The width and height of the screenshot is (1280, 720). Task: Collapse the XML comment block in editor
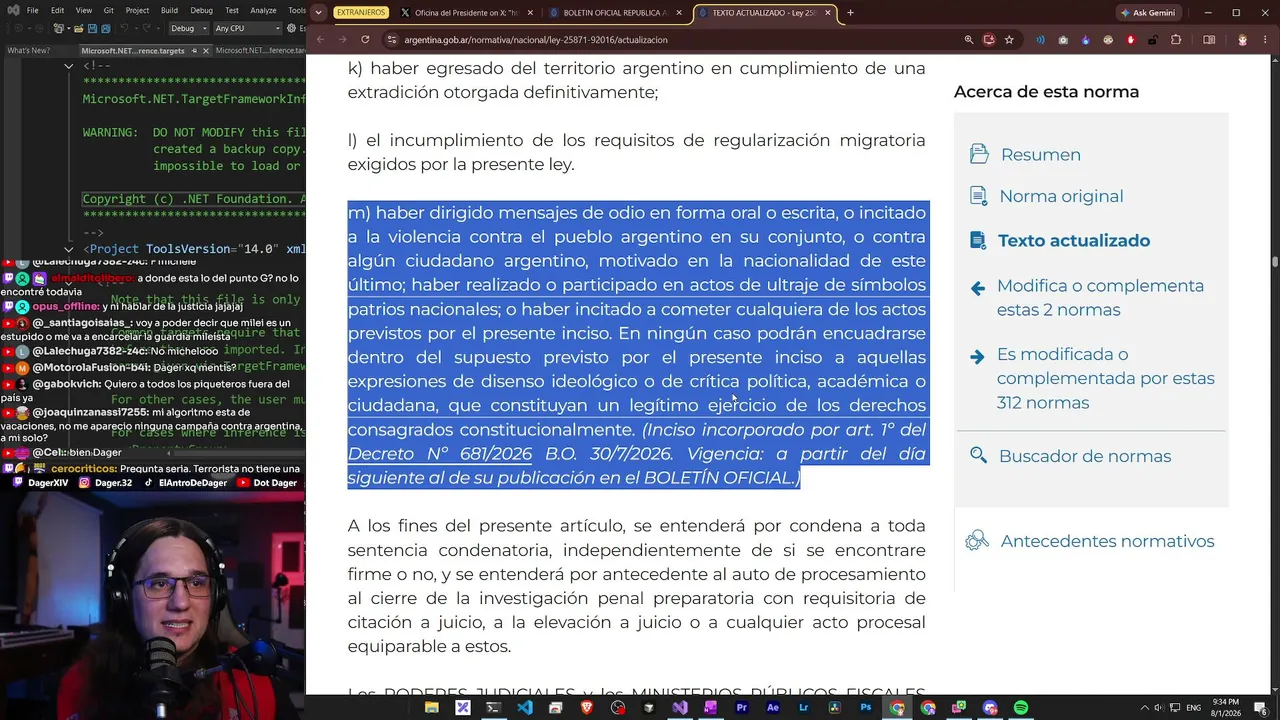[68, 66]
